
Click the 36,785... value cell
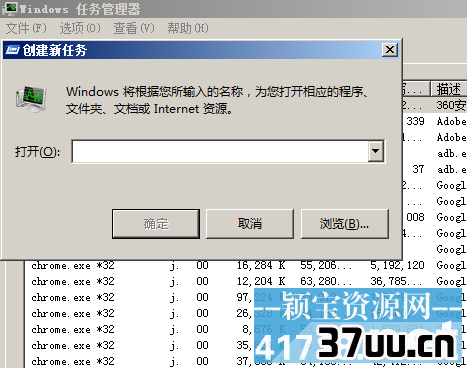point(397,281)
